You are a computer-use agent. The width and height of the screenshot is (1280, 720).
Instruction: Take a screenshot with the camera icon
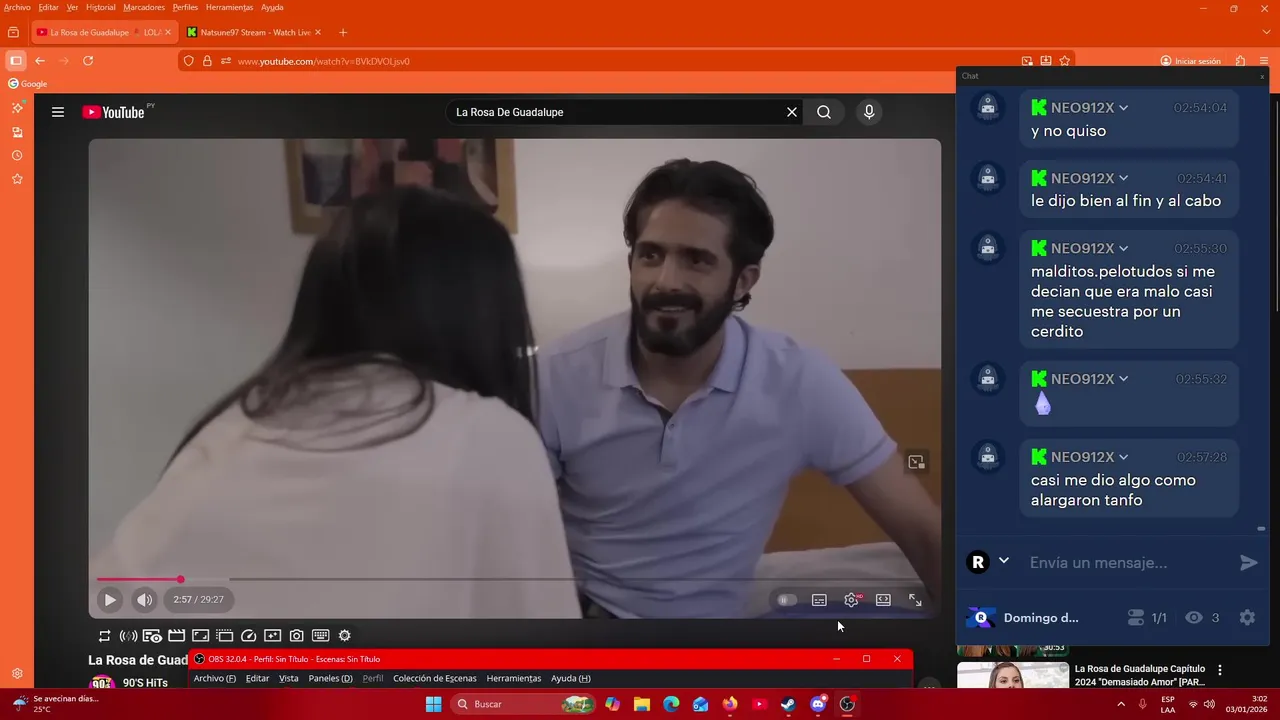297,635
